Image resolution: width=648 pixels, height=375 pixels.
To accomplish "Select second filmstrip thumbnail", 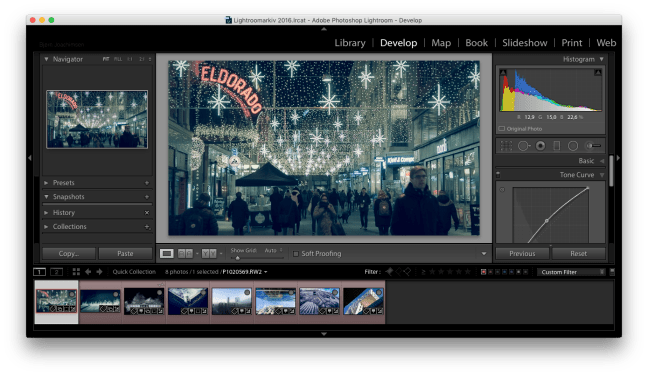I will (x=100, y=301).
